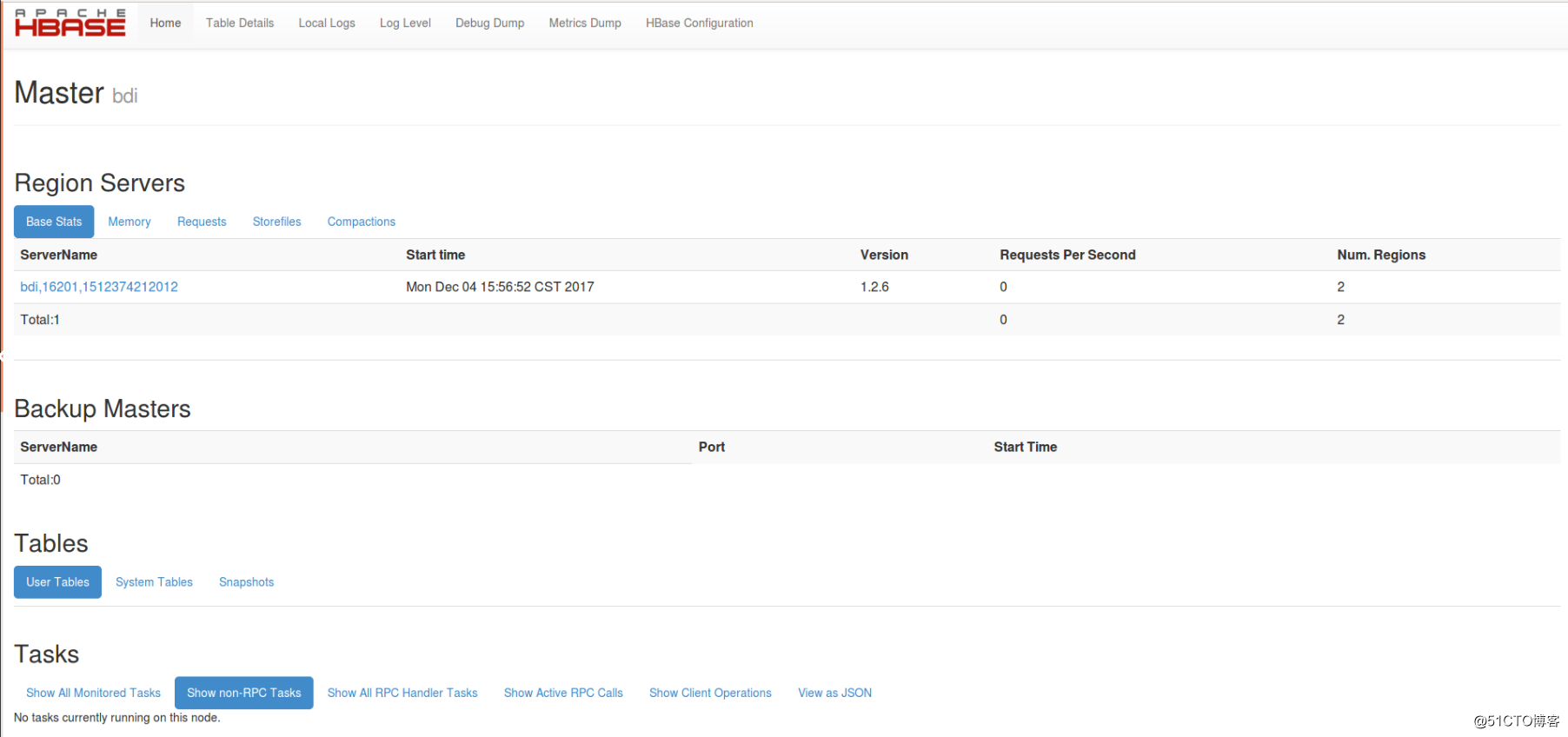
Task: Click 'Num. Regions' column header
Action: pos(1381,255)
